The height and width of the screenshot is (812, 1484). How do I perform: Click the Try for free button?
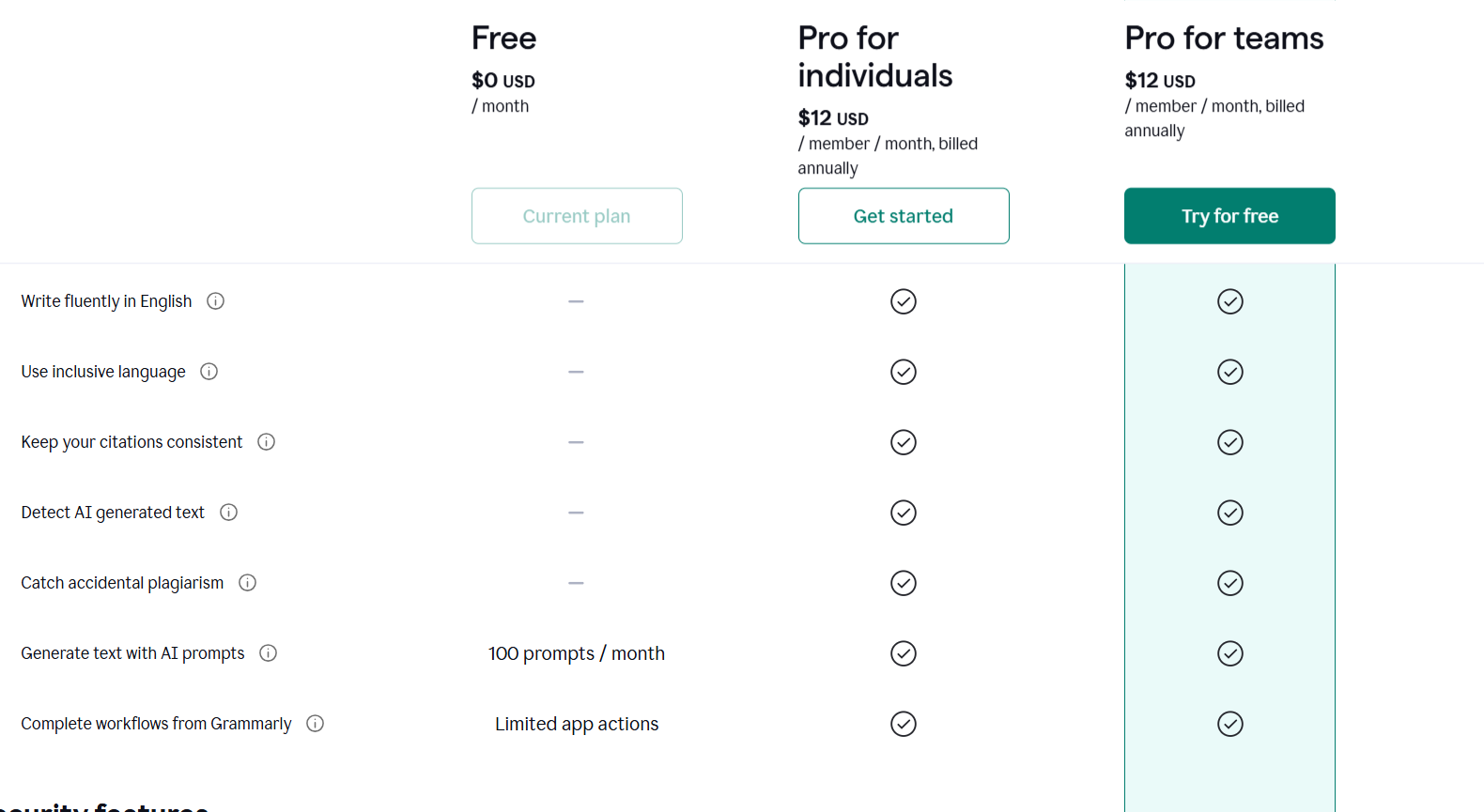coord(1229,216)
